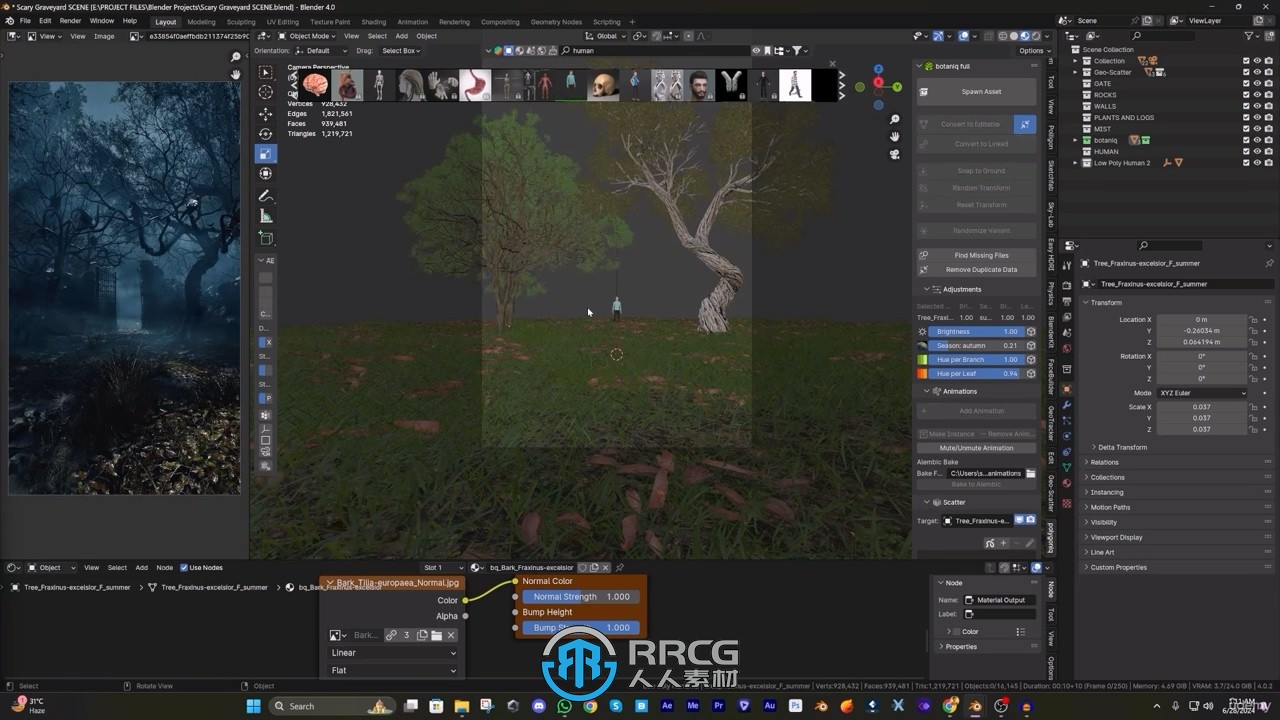Screen dimensions: 1280x720
Task: Open Windows Start button
Action: (253, 706)
